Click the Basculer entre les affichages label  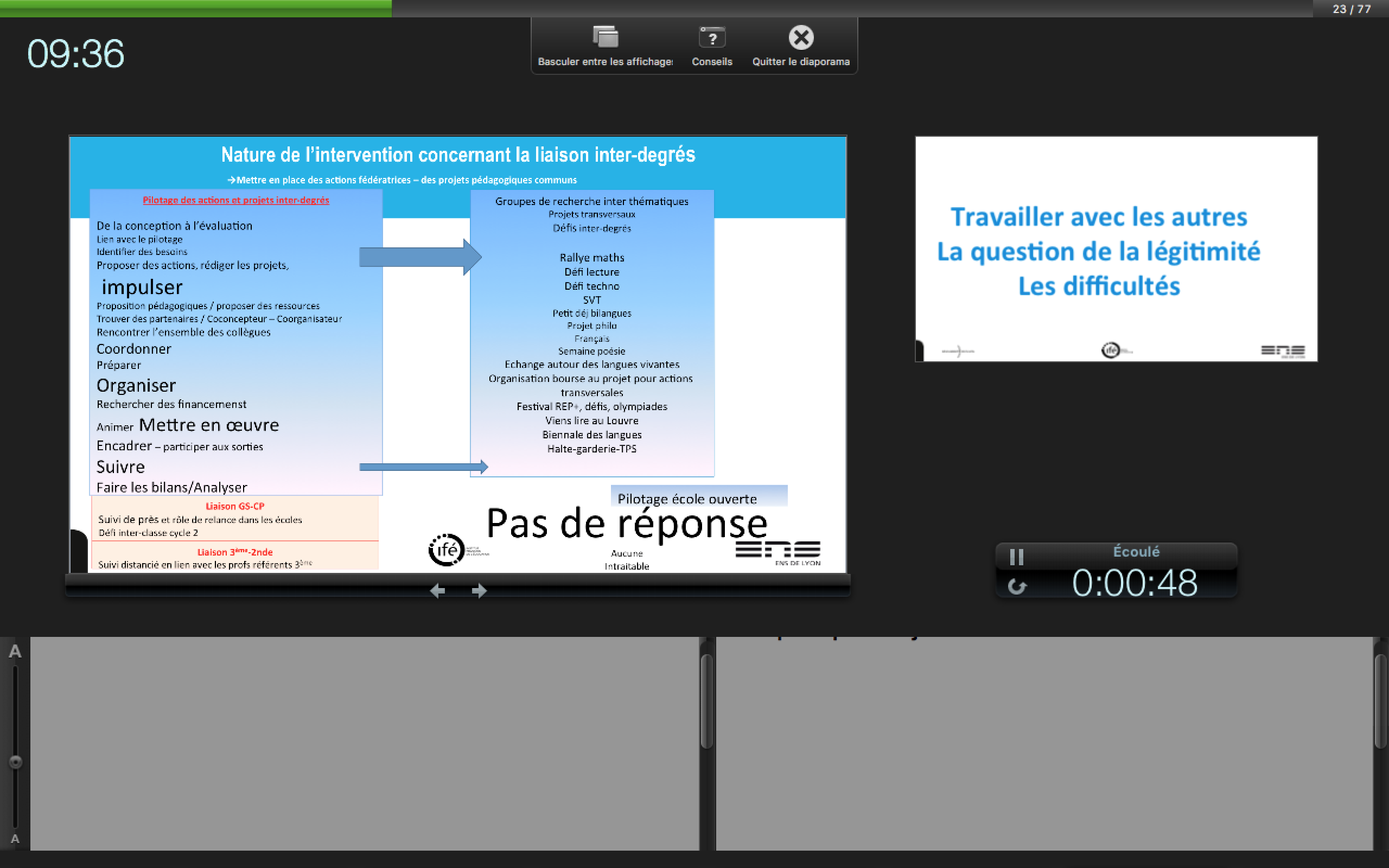pos(605,61)
